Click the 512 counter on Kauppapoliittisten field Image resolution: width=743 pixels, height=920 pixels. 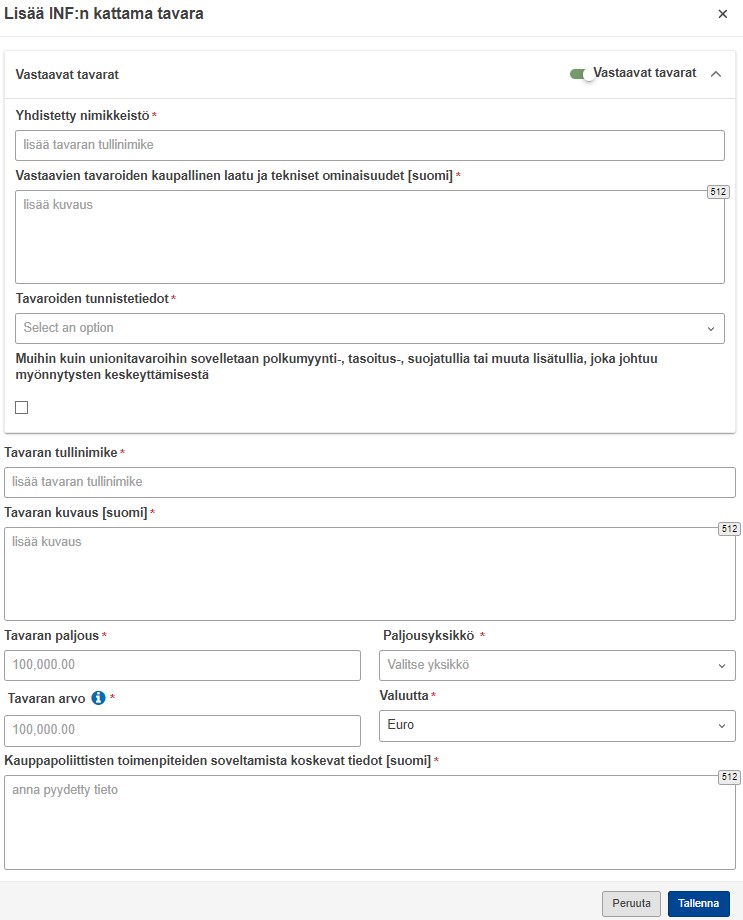click(x=730, y=777)
